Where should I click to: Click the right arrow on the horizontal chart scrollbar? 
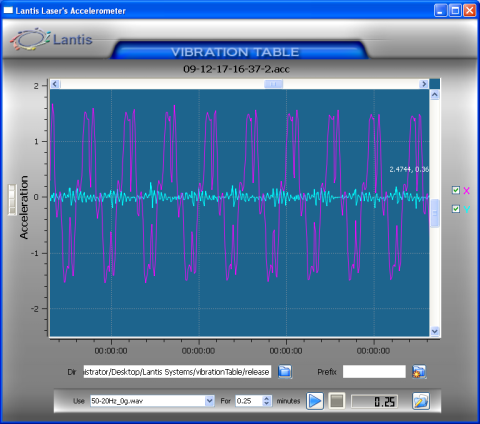(x=424, y=84)
